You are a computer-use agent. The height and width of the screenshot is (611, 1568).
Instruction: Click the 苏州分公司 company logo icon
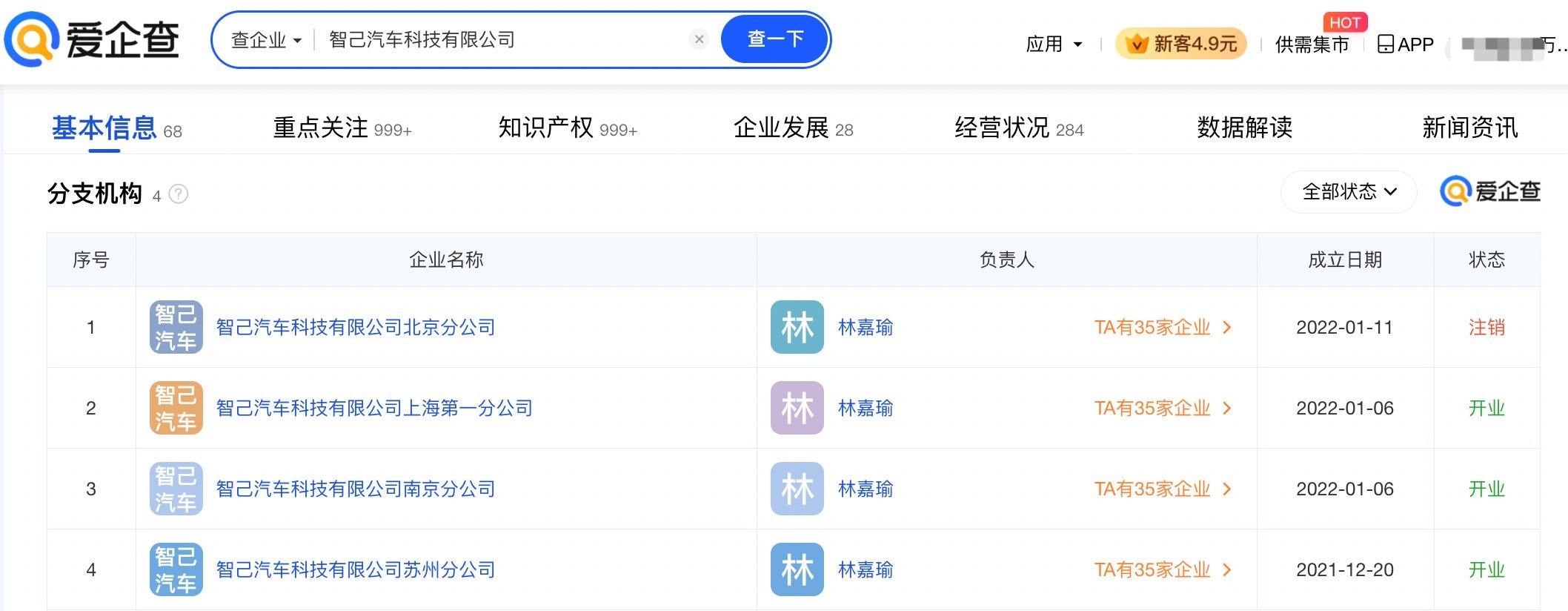(176, 569)
